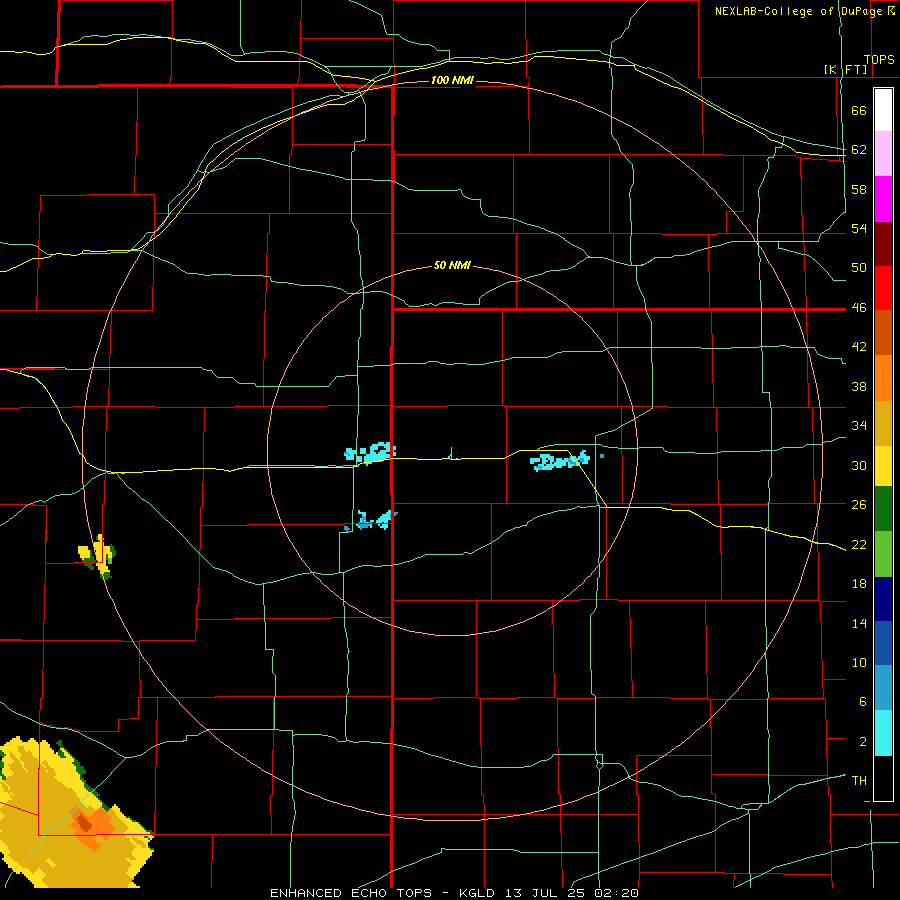This screenshot has height=900, width=900.
Task: Click the 22 legend value
Action: [859, 544]
